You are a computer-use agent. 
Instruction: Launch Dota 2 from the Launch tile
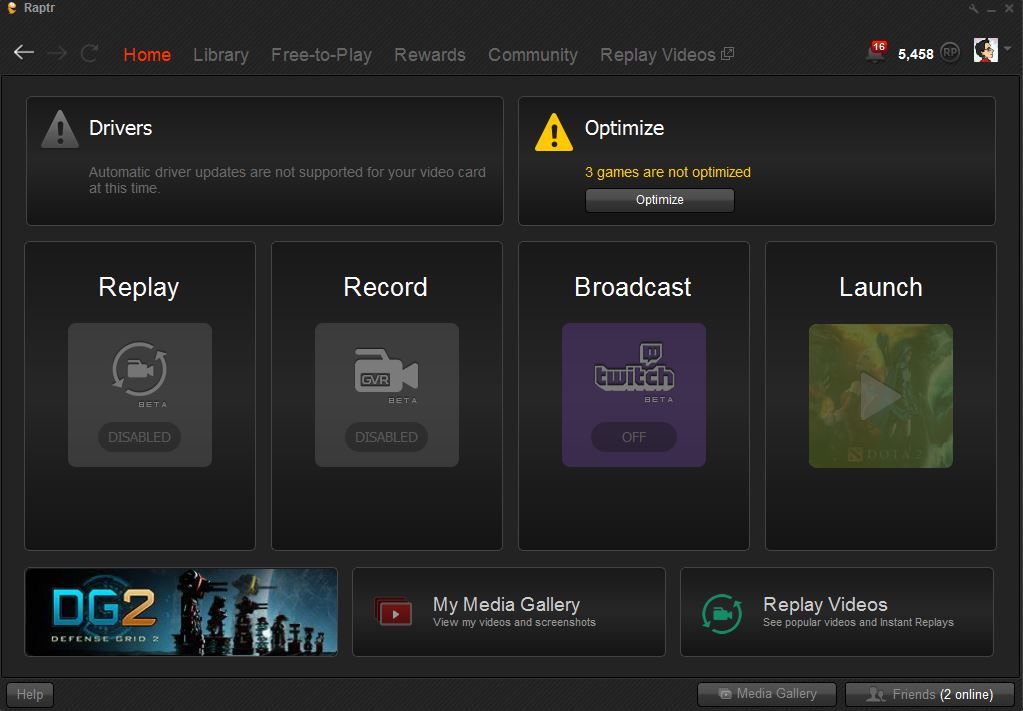point(881,396)
